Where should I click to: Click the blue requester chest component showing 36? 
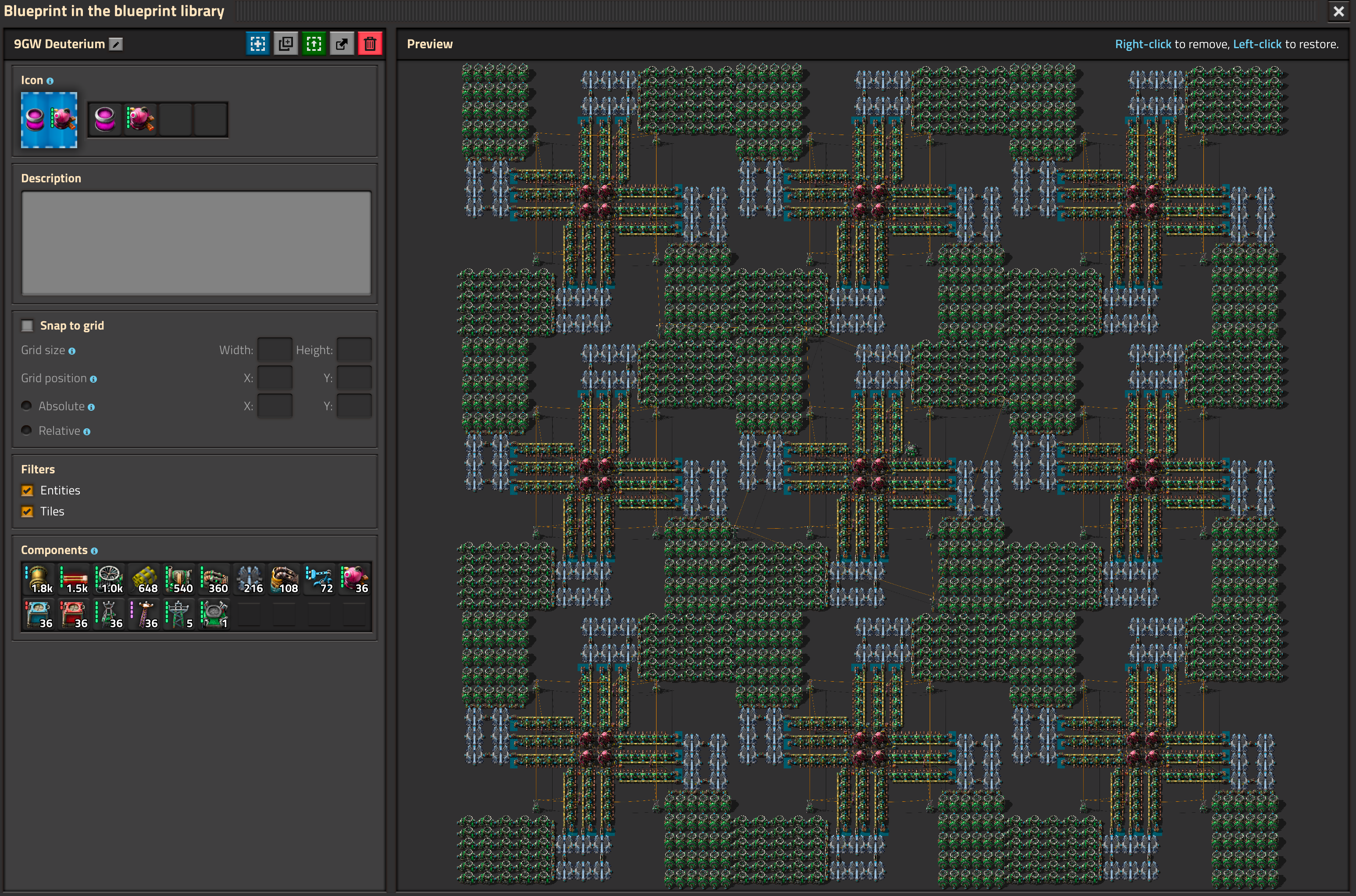tap(39, 614)
